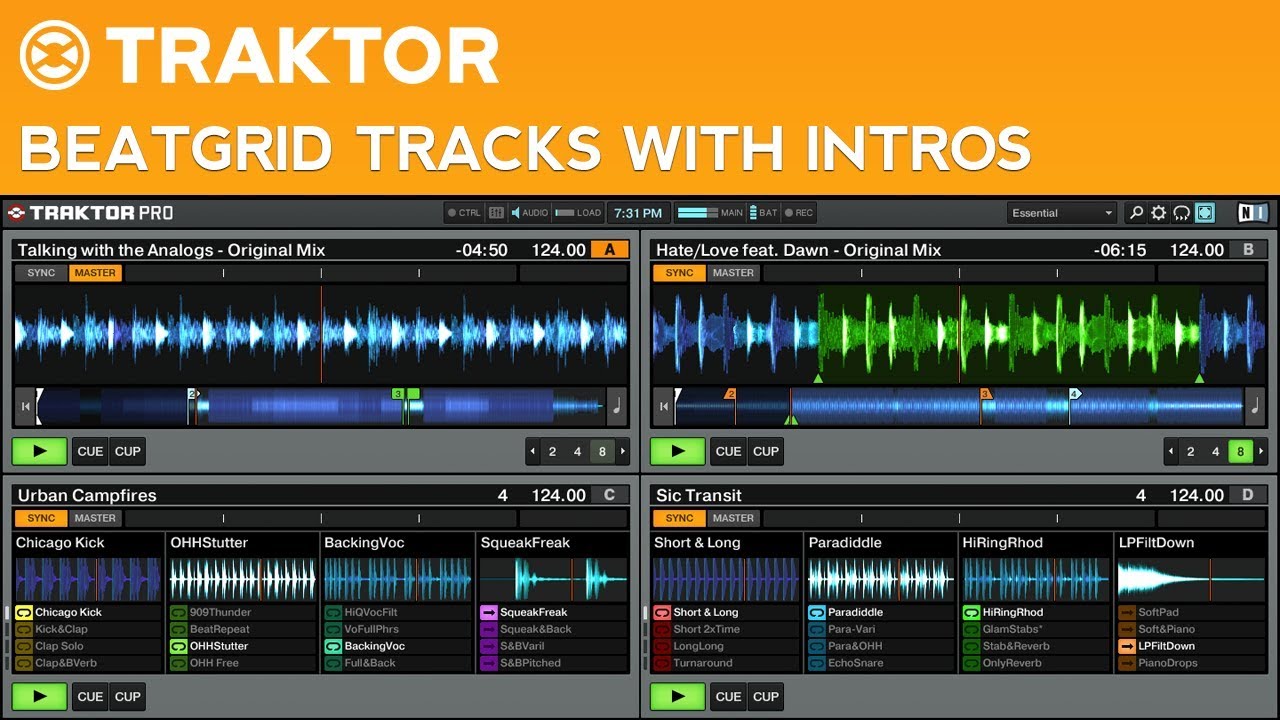Open preferences gear icon in header
The height and width of the screenshot is (720, 1280).
[1159, 213]
